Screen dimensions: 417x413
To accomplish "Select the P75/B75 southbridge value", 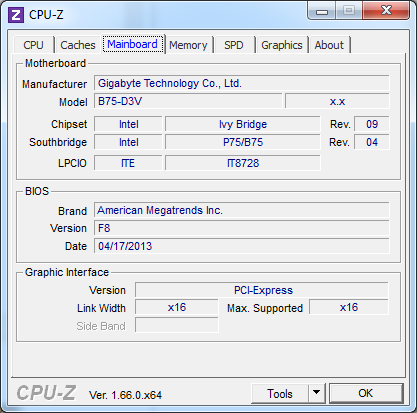I will 243,142.
